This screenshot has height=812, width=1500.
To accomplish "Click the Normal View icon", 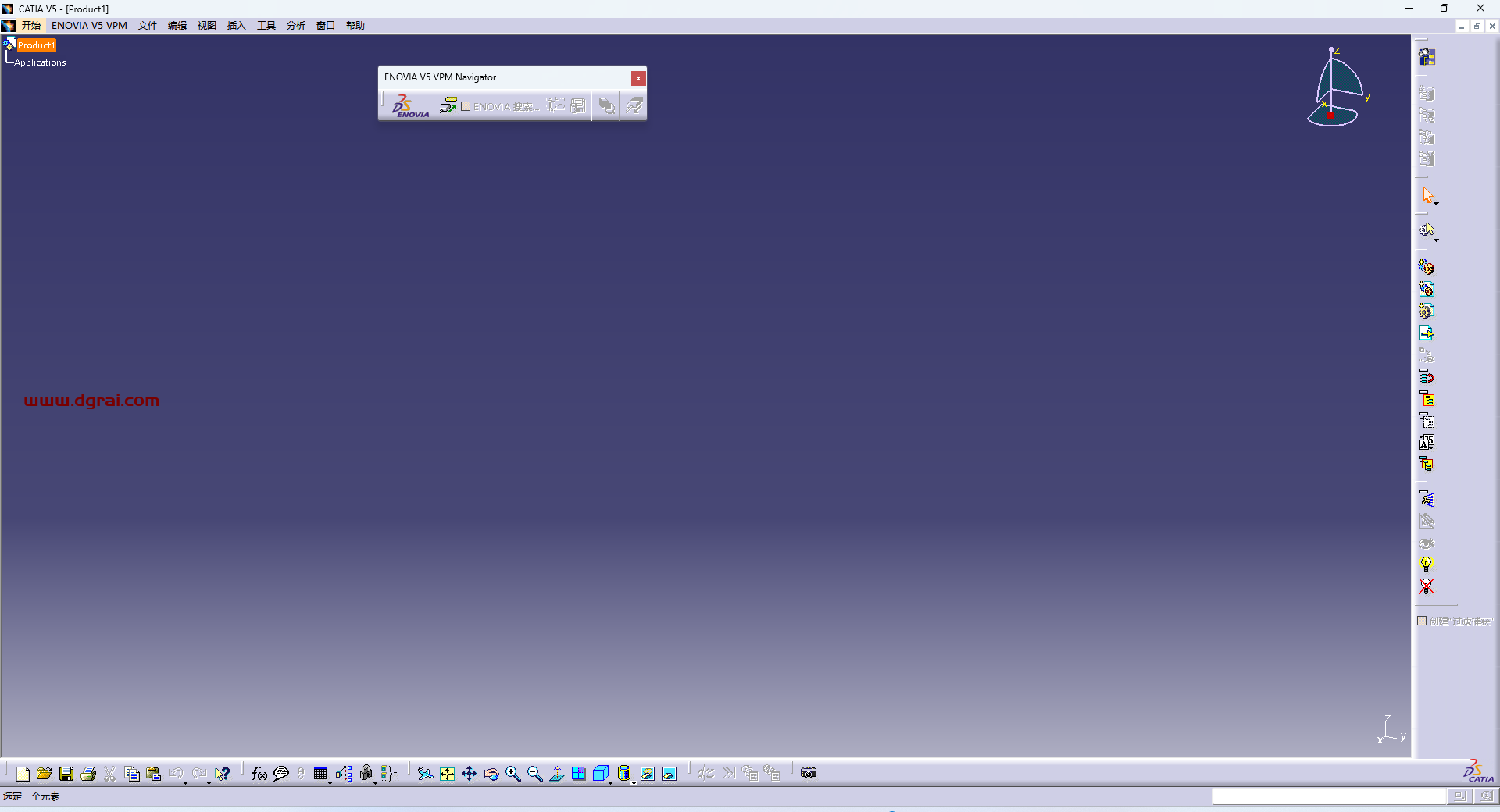I will point(557,774).
